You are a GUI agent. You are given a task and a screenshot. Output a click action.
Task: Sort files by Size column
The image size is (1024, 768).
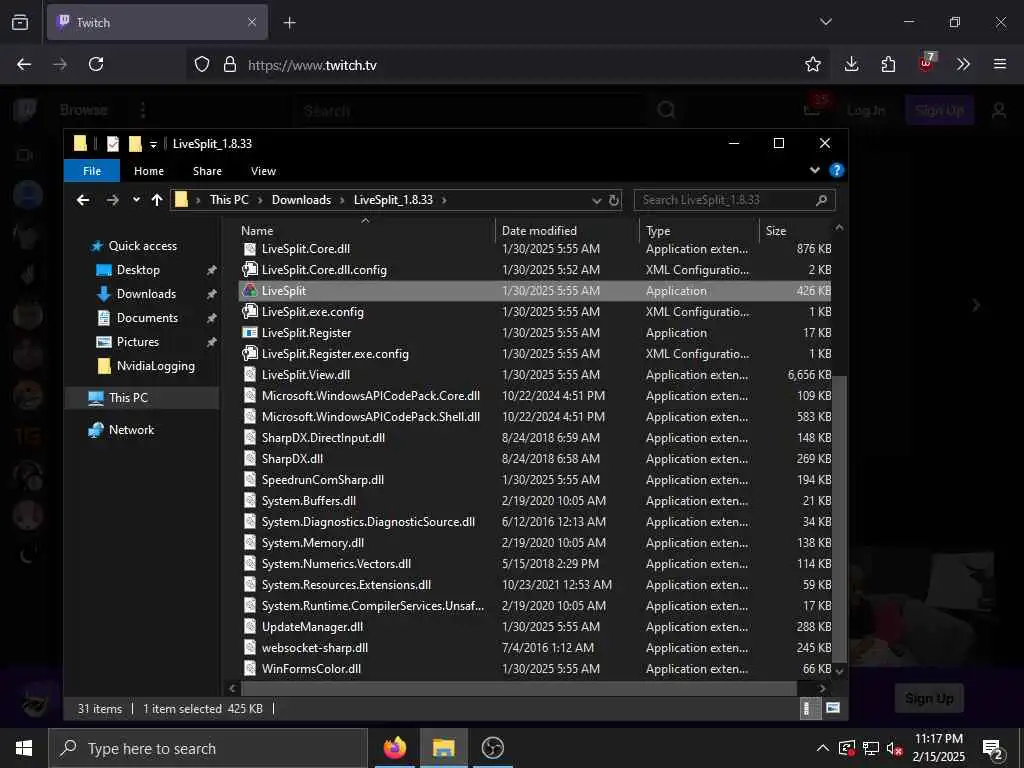click(795, 231)
